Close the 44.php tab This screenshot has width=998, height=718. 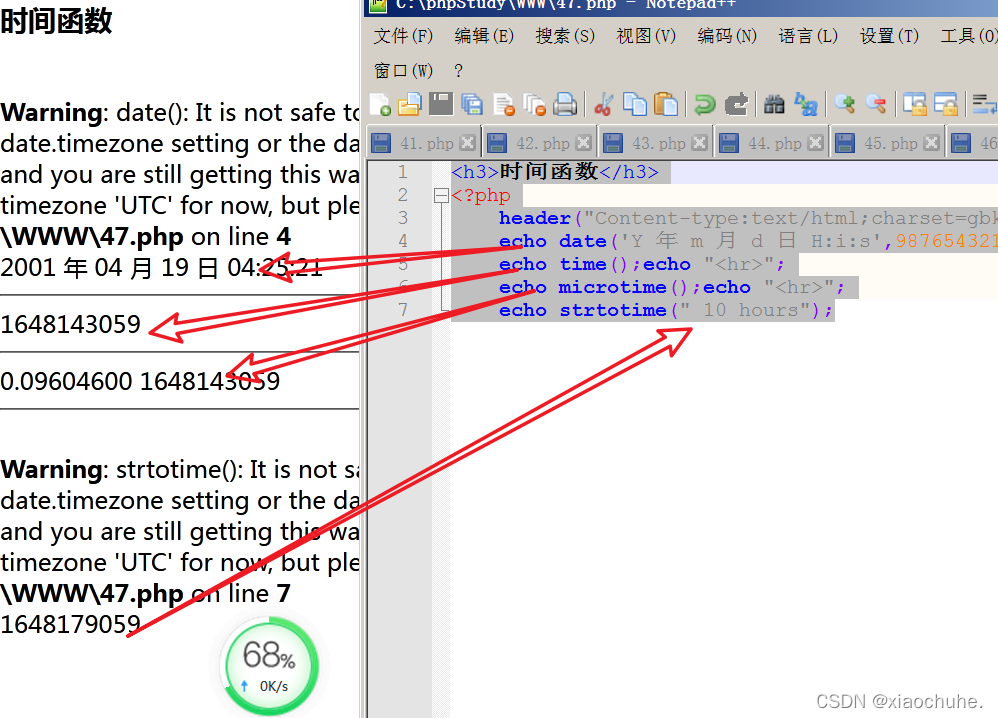click(x=815, y=143)
